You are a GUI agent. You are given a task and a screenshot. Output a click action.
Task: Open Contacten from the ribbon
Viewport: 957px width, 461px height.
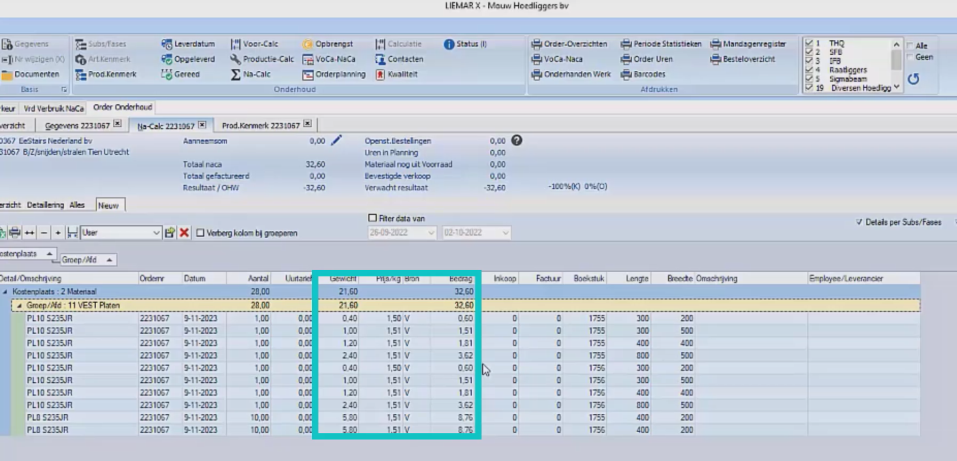399,59
